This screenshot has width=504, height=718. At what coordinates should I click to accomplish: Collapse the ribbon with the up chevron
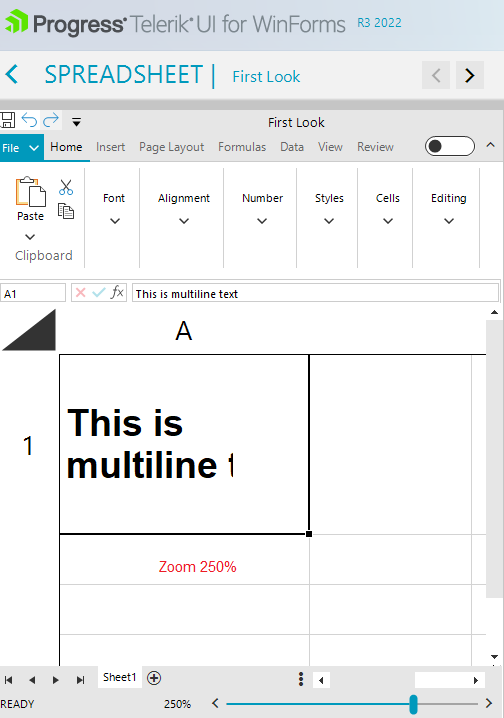coord(490,145)
